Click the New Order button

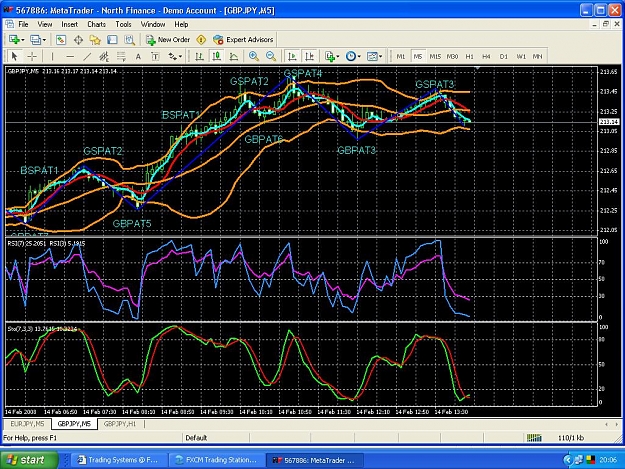click(x=168, y=39)
